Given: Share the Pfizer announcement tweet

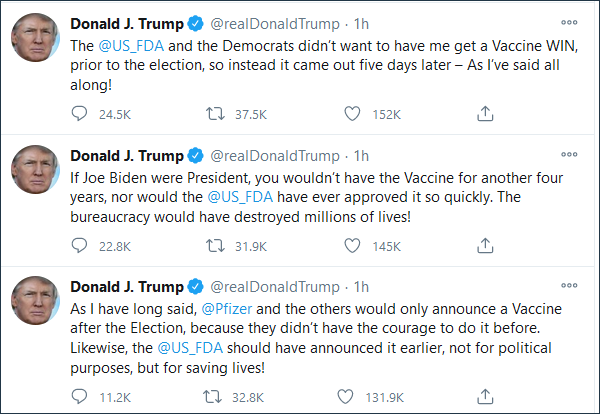Looking at the screenshot, I should (484, 397).
